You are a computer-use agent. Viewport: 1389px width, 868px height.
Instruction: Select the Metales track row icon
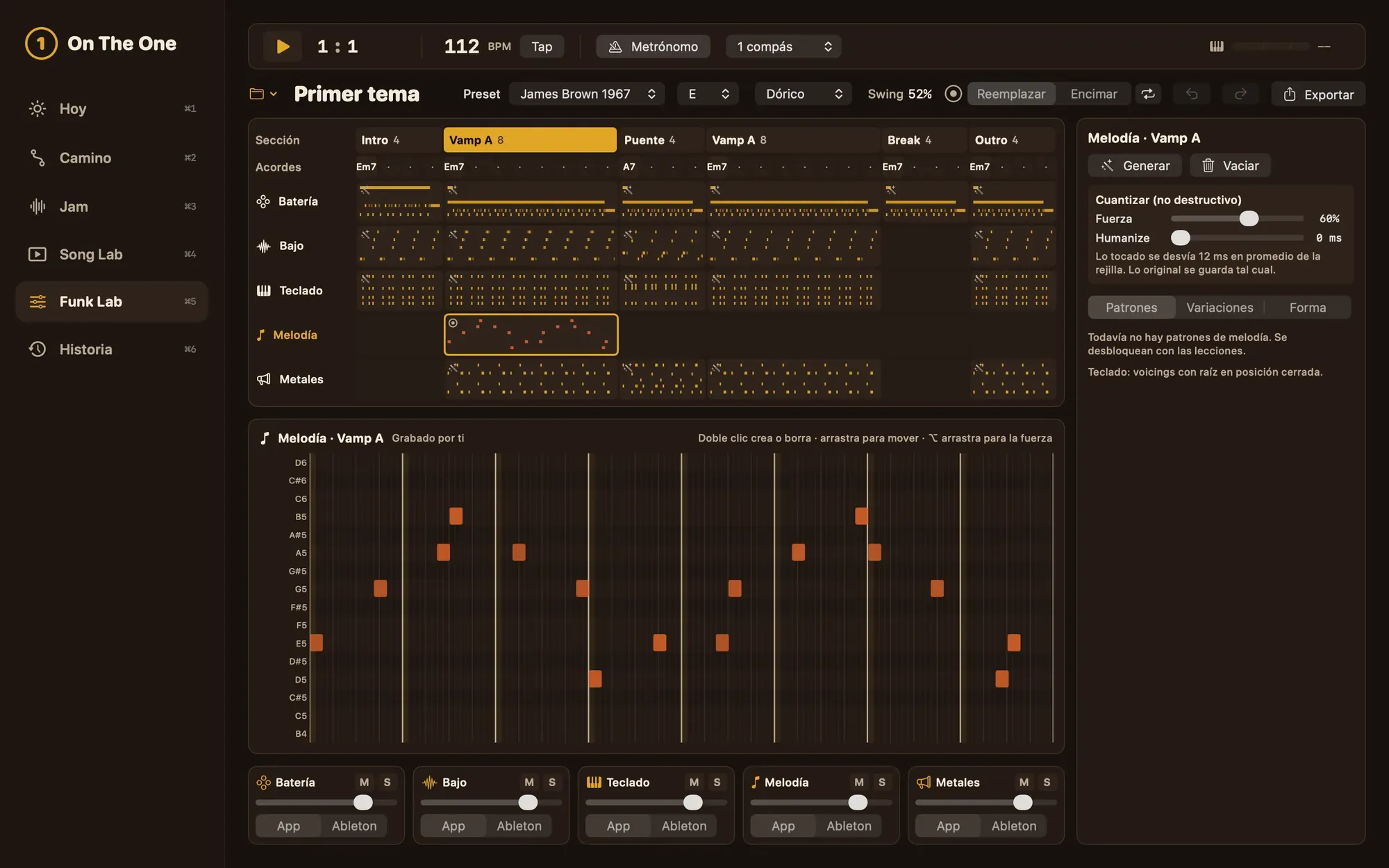pos(263,379)
